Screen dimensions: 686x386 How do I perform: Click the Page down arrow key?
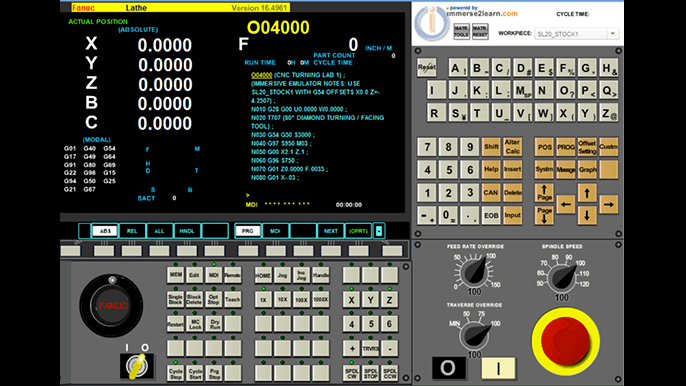point(544,215)
